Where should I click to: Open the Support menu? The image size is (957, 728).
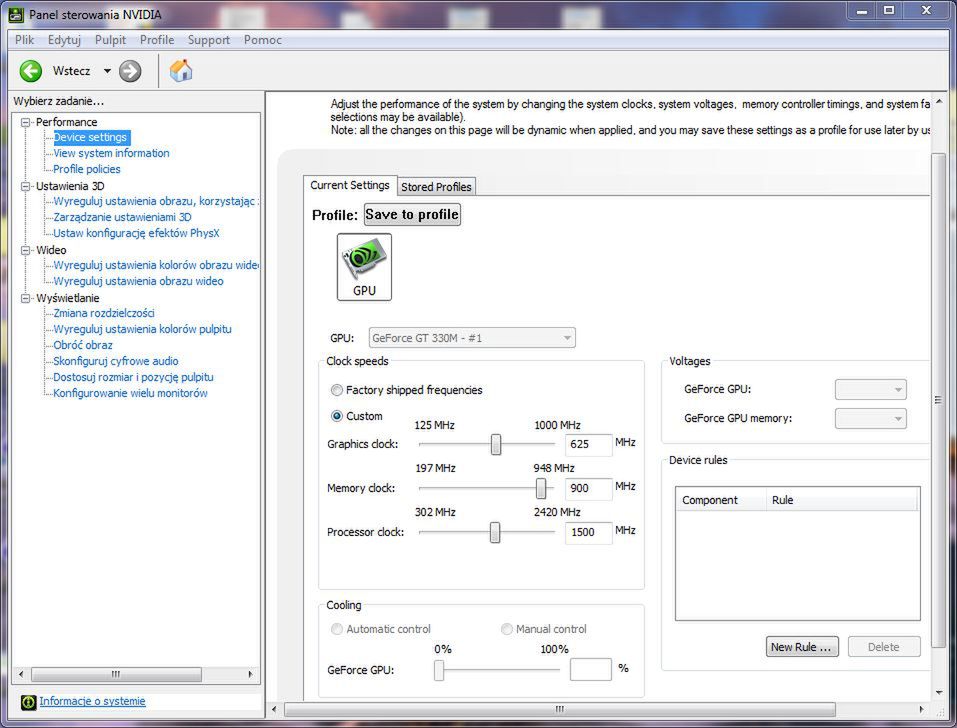209,40
